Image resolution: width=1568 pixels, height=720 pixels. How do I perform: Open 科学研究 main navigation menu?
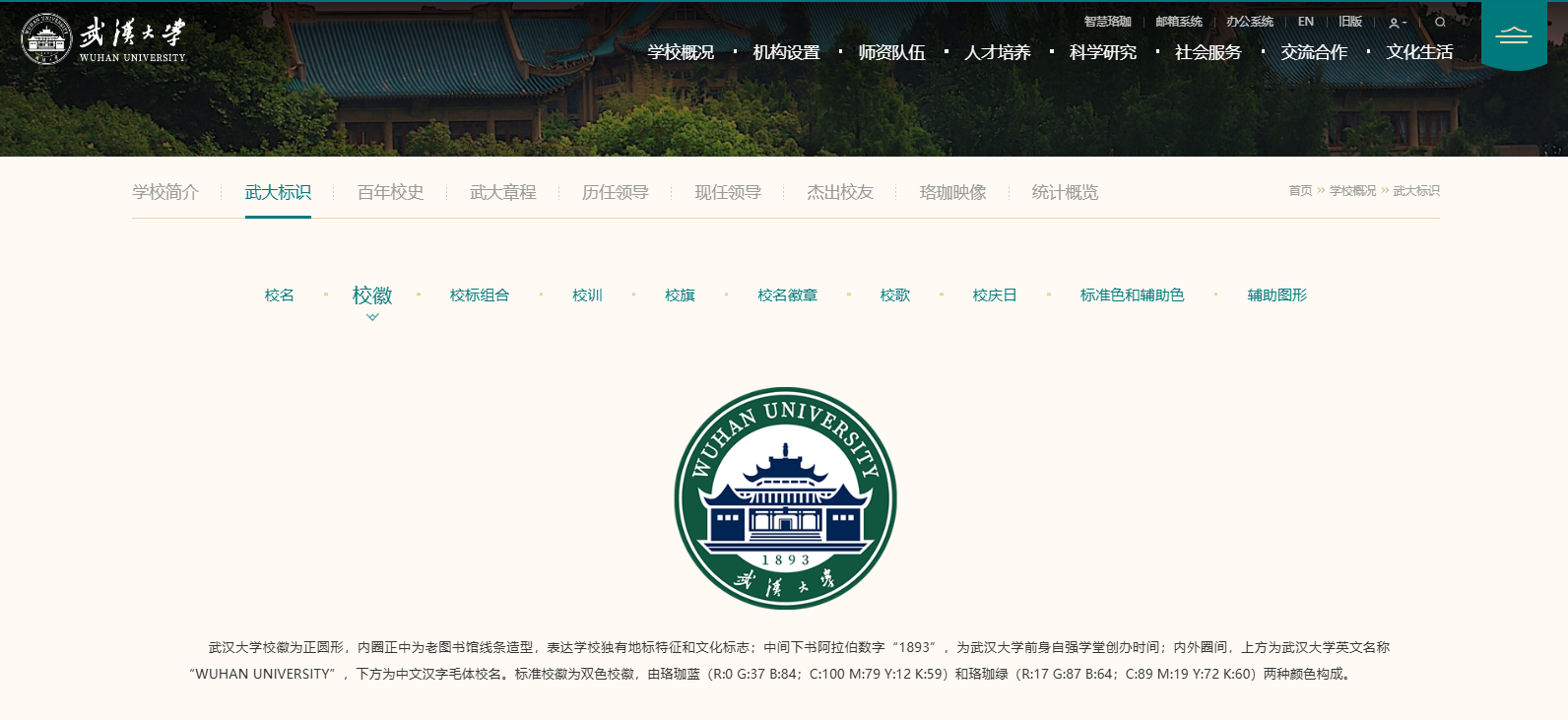pyautogui.click(x=1103, y=52)
